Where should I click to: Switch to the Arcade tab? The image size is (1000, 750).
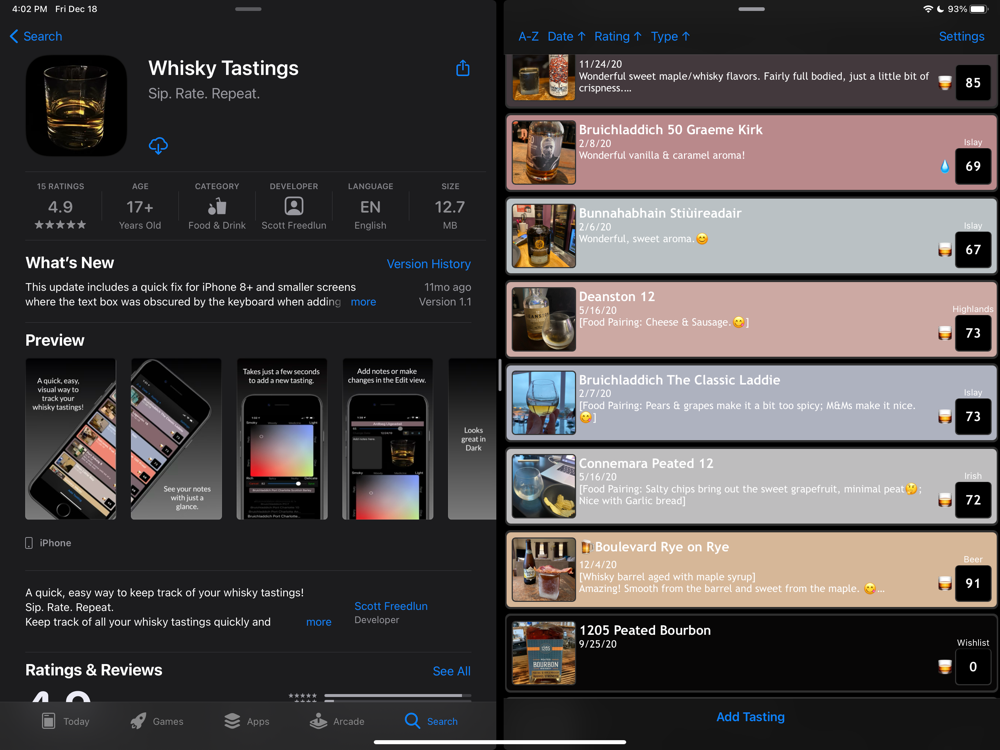click(x=337, y=721)
